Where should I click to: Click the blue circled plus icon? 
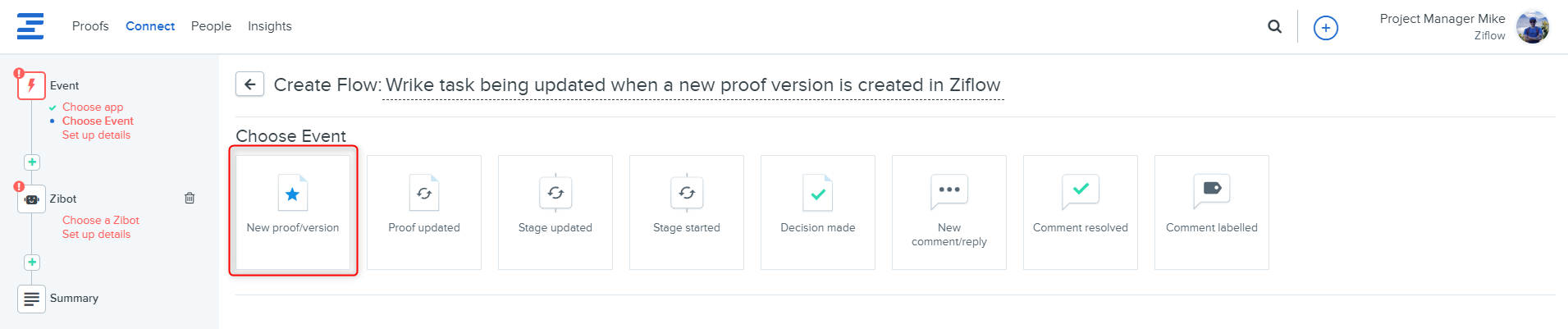(x=1325, y=28)
